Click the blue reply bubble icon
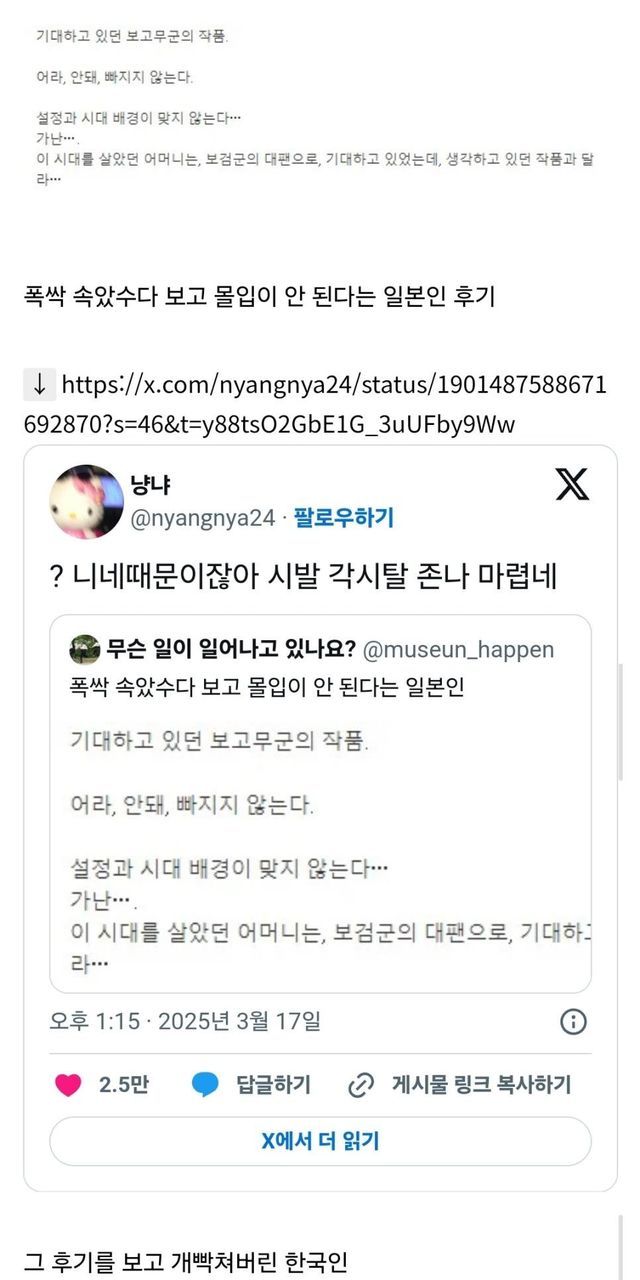Viewport: 640px width, 1280px height. [x=205, y=1085]
